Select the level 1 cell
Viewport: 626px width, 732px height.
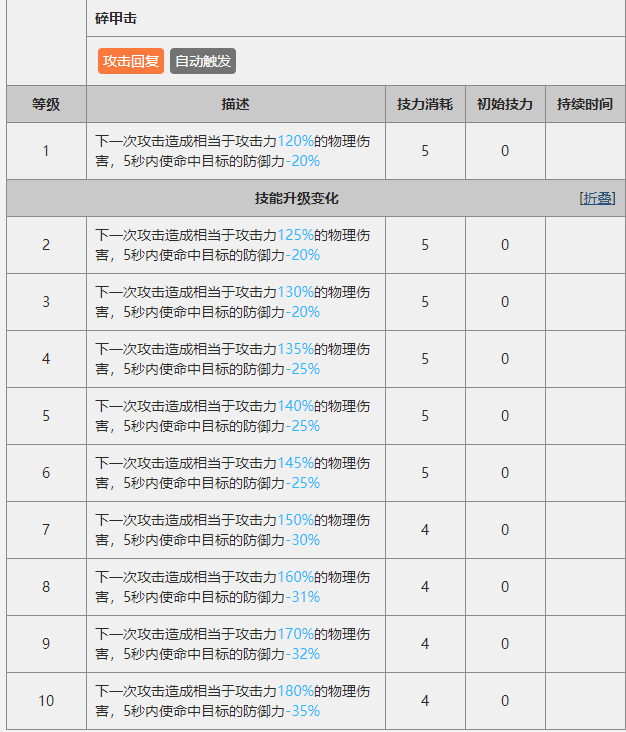tap(46, 151)
